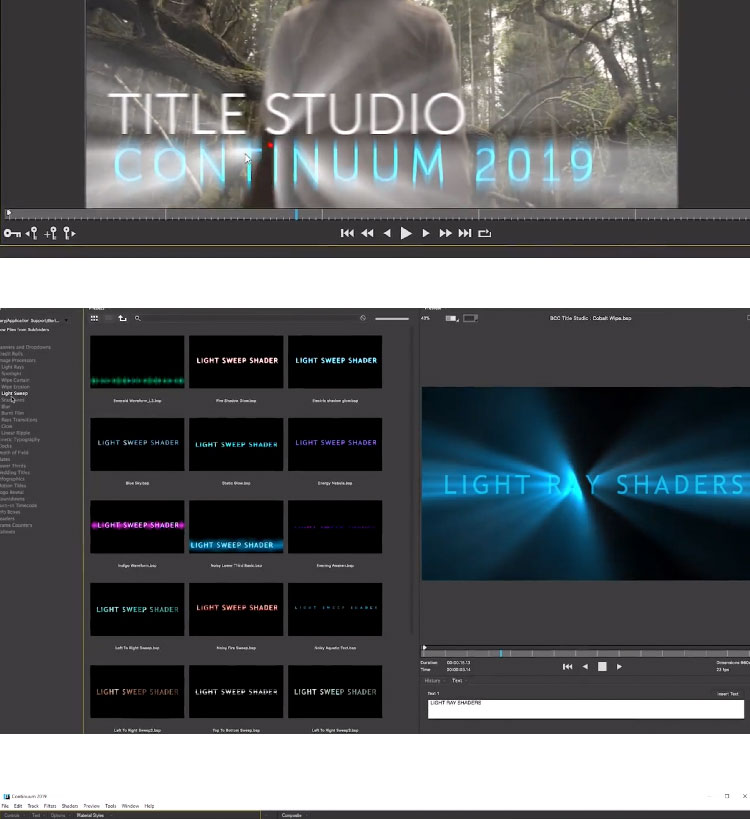The width and height of the screenshot is (750, 819).
Task: Stop the preset preview playback
Action: pos(602,666)
